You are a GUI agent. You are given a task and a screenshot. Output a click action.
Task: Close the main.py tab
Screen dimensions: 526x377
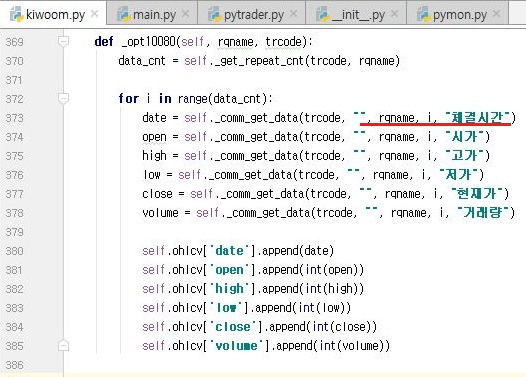tap(185, 13)
